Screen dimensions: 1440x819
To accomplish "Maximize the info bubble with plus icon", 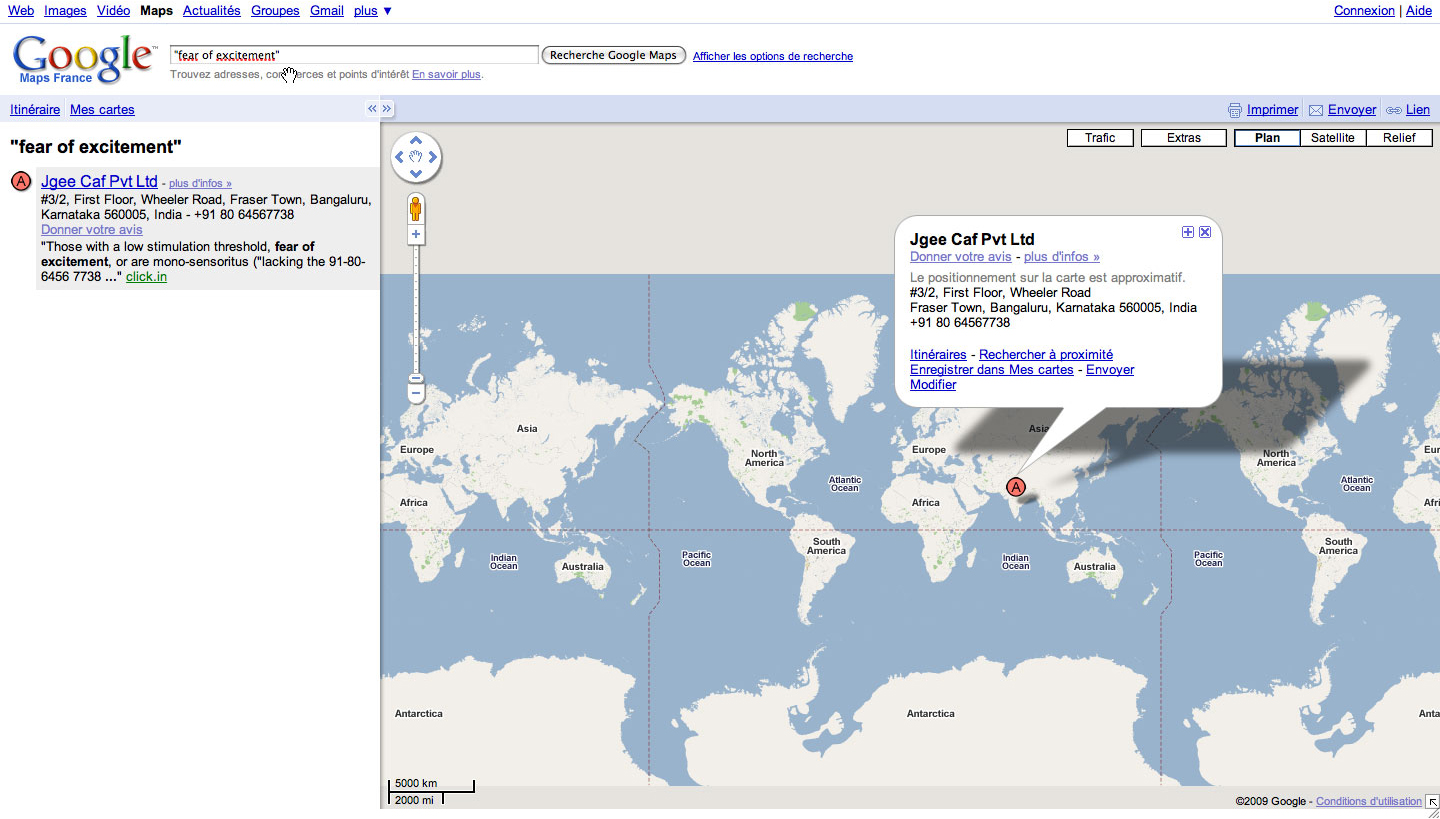I will point(1188,232).
